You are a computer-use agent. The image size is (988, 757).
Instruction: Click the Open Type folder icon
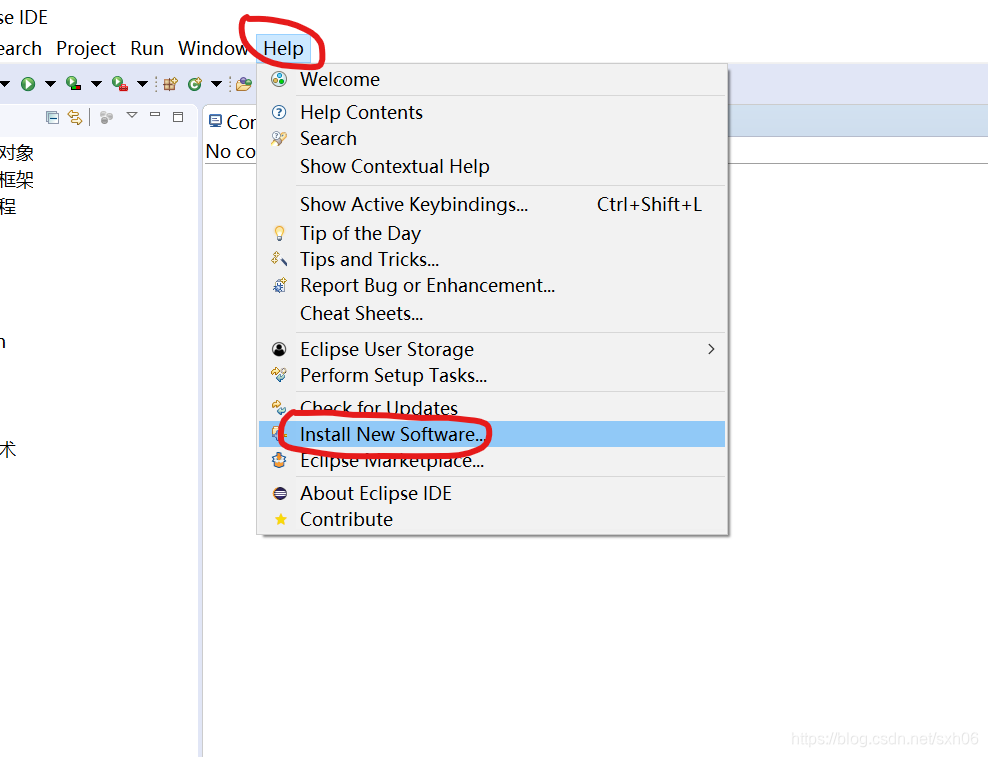coord(244,84)
